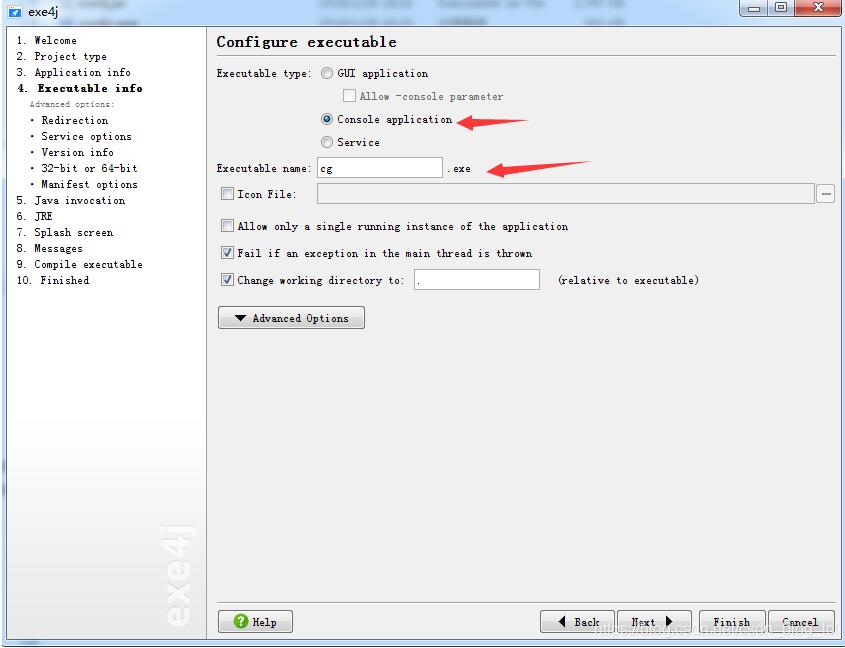Viewport: 845px width, 648px height.
Task: Click the Back button
Action: 577,622
